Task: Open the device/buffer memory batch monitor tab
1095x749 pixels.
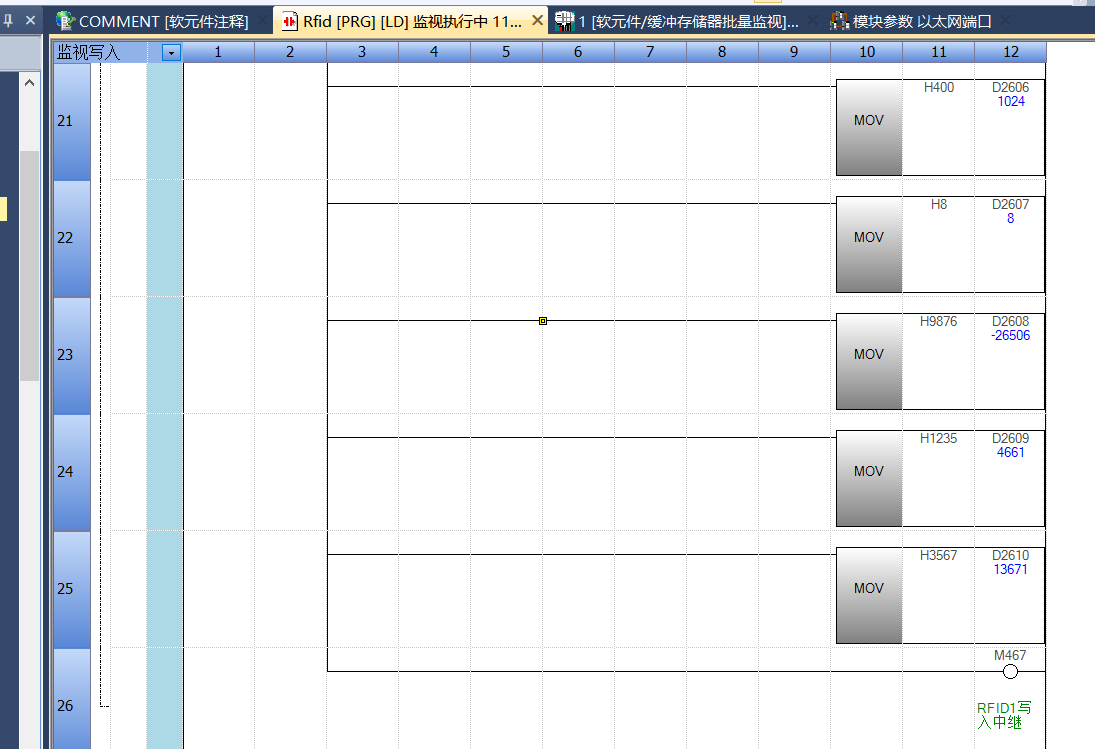Action: click(x=688, y=21)
